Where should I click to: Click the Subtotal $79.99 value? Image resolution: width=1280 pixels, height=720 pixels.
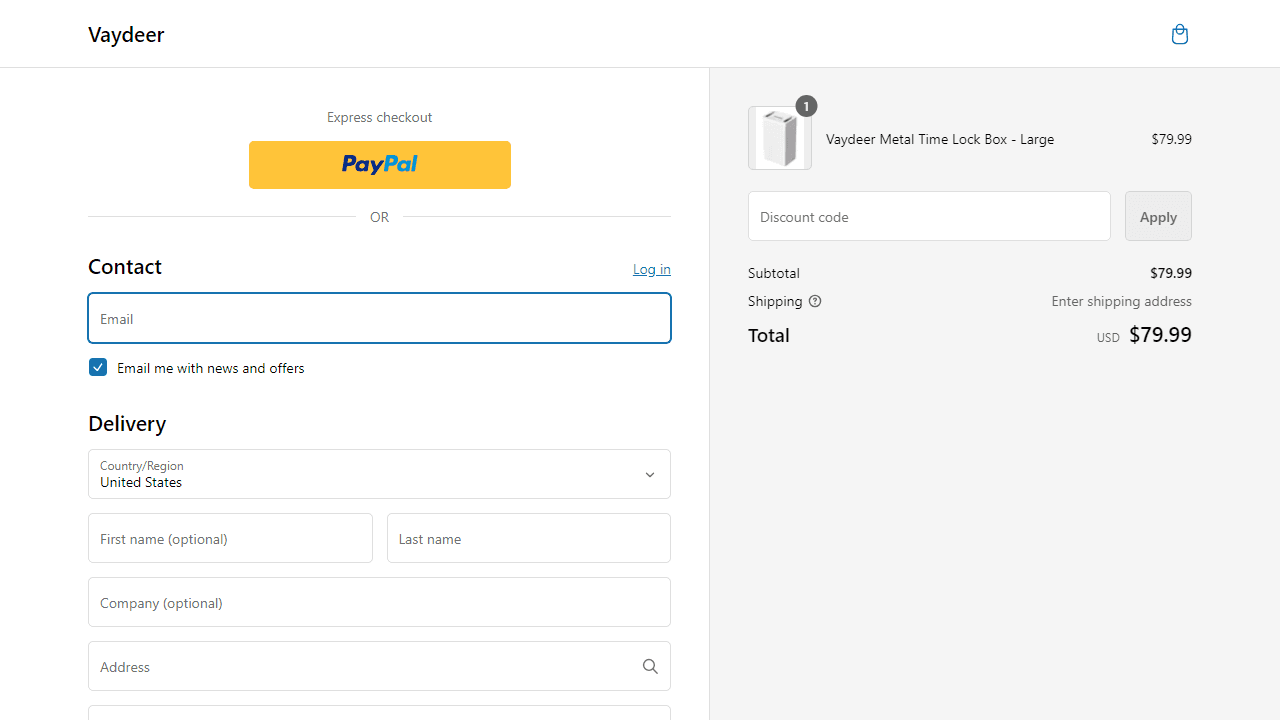point(1171,273)
